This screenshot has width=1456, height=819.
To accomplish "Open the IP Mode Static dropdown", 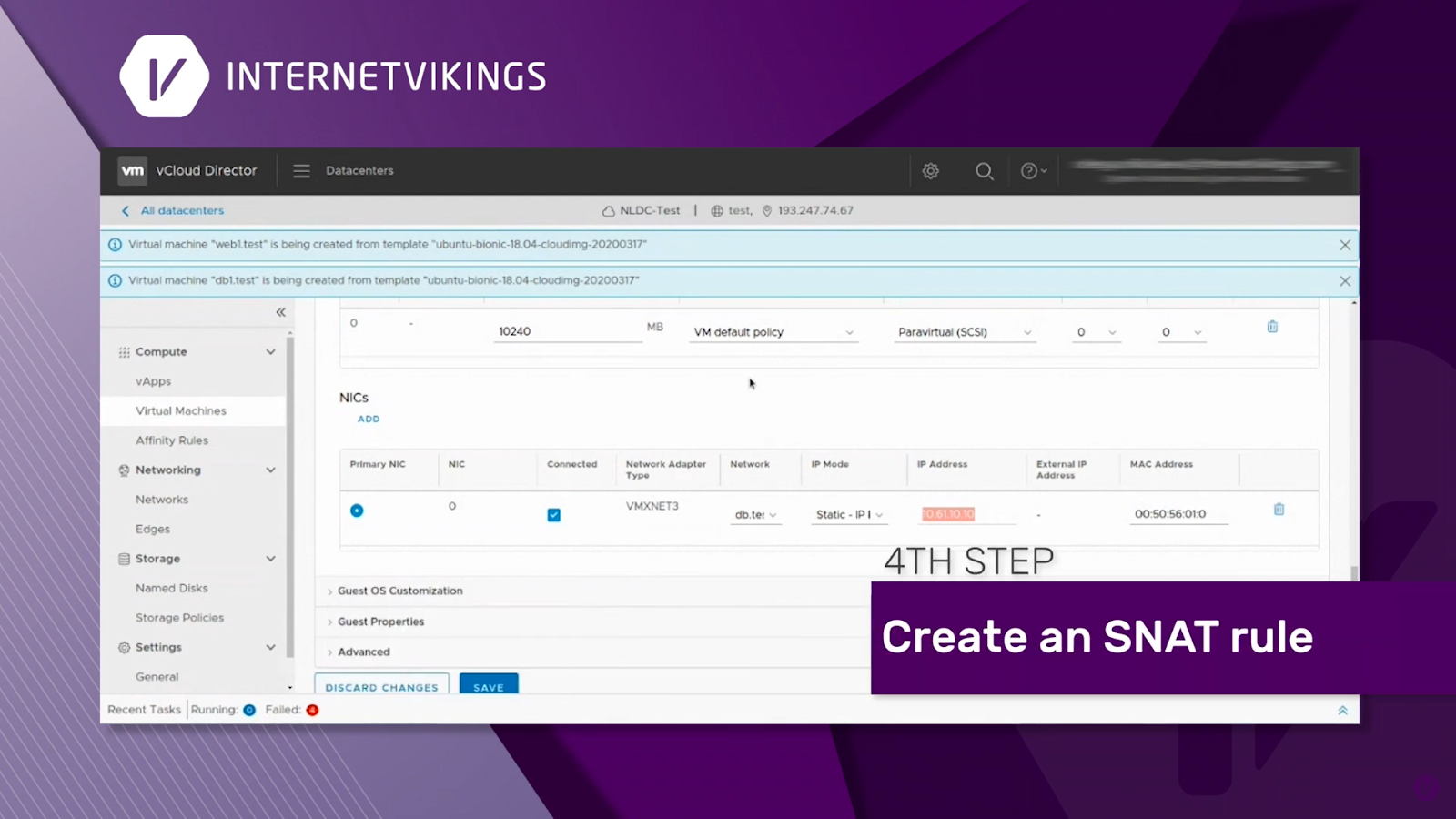I will coord(849,515).
